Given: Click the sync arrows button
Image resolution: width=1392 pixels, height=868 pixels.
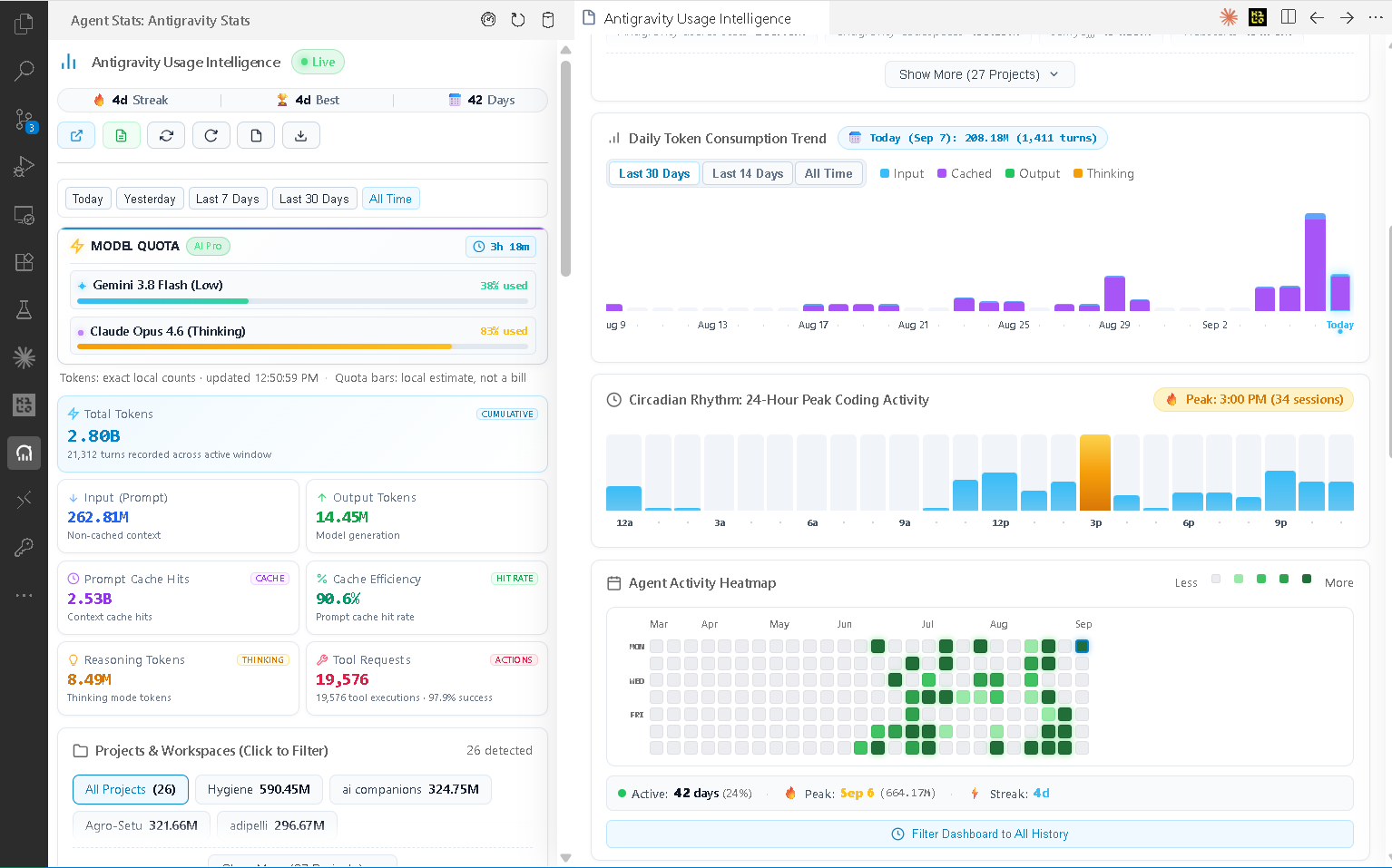Looking at the screenshot, I should (x=166, y=135).
